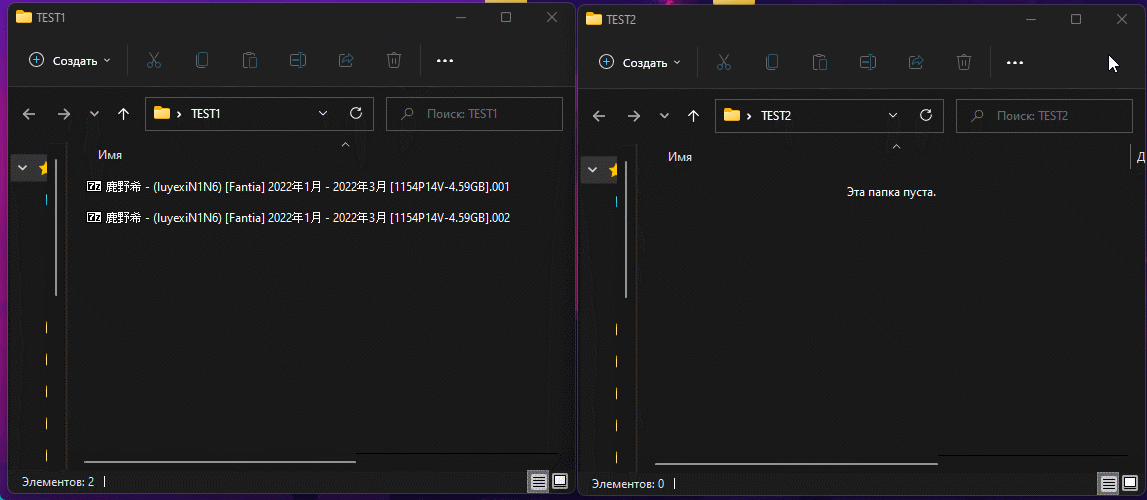Click the Share icon in TEST2 window
This screenshot has height=500, width=1147.
click(916, 62)
